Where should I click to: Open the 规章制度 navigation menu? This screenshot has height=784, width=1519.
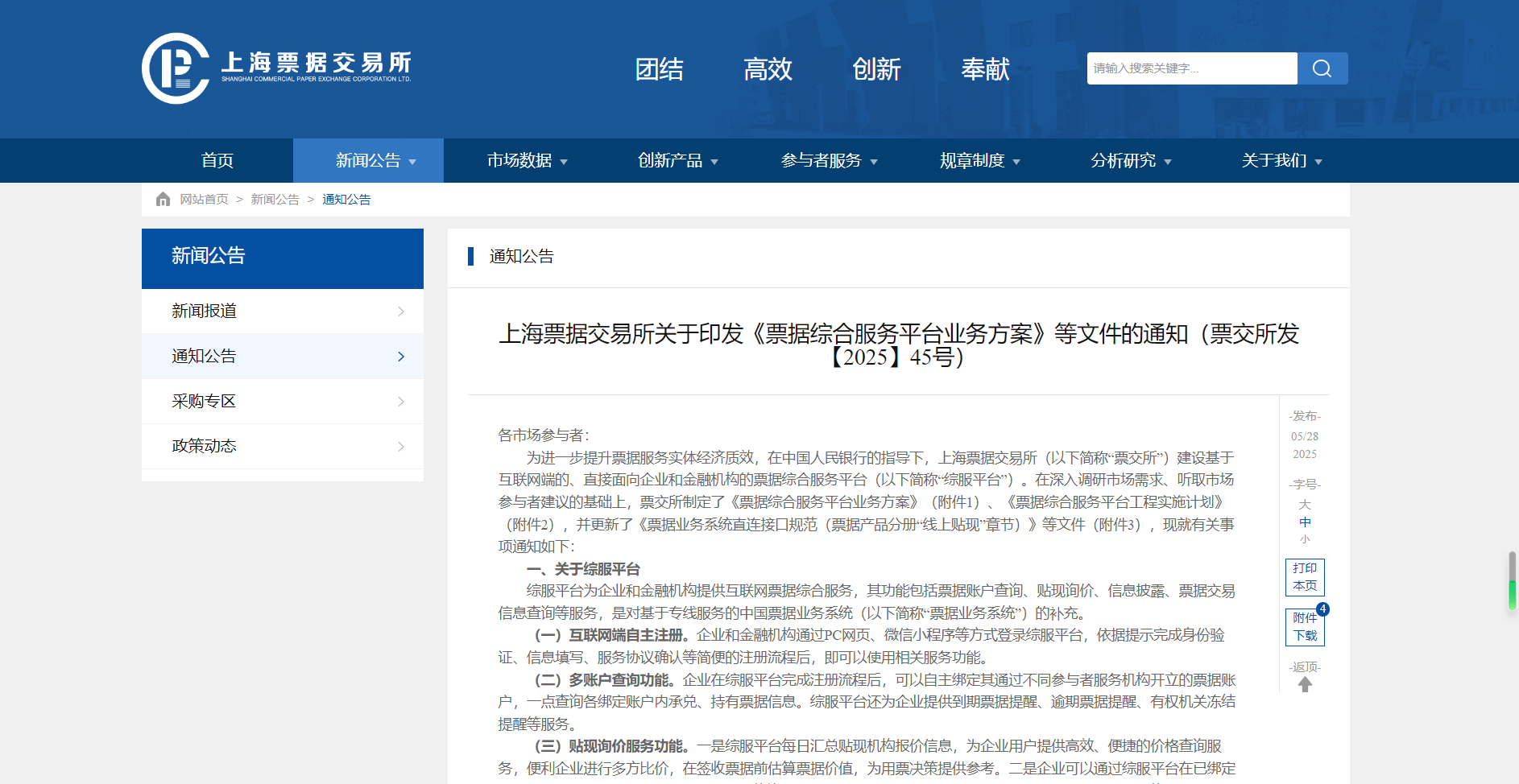(x=979, y=161)
